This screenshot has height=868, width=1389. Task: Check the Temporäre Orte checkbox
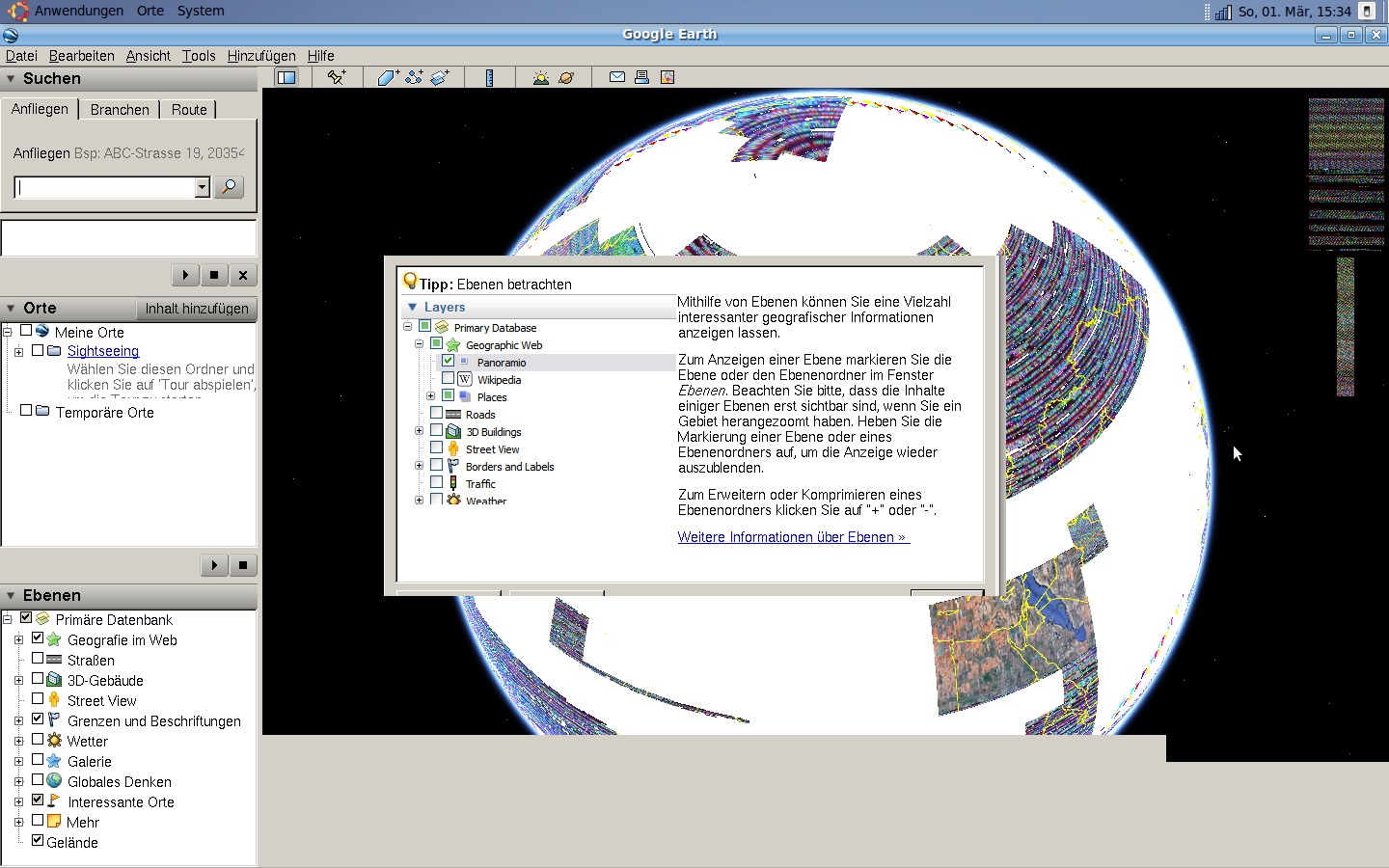pos(26,411)
